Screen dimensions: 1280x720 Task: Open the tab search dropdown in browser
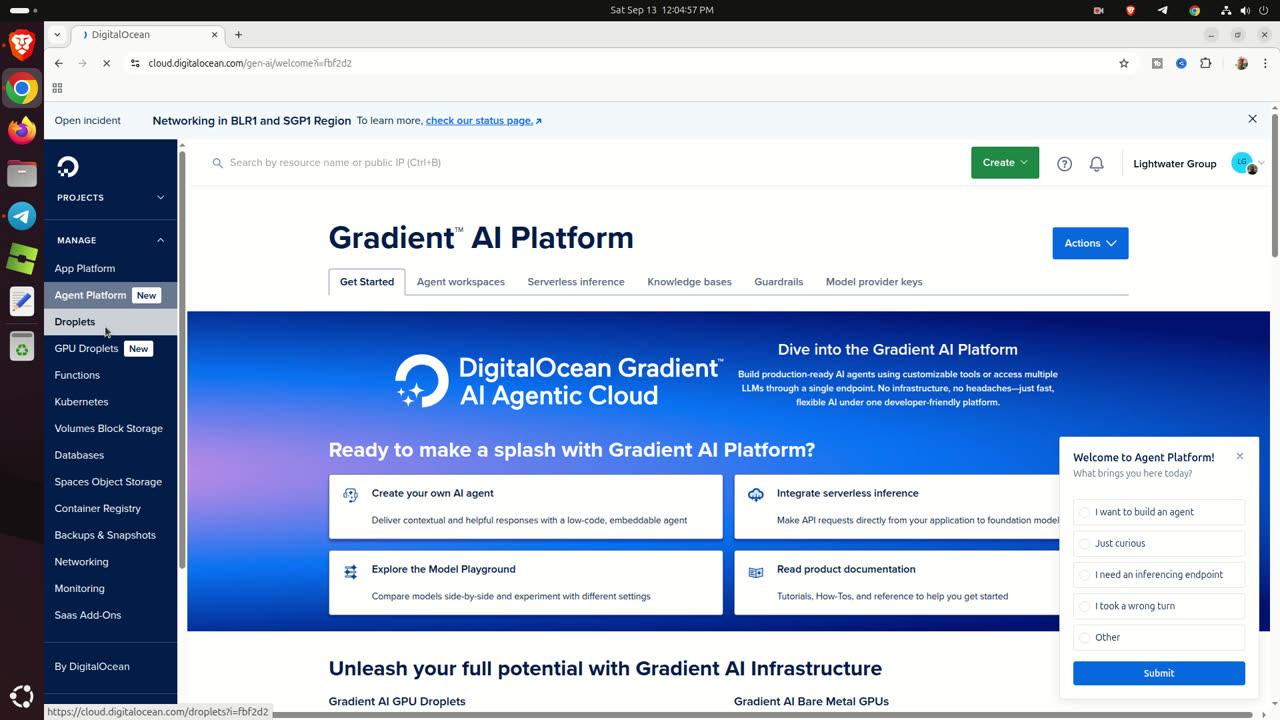[x=58, y=34]
